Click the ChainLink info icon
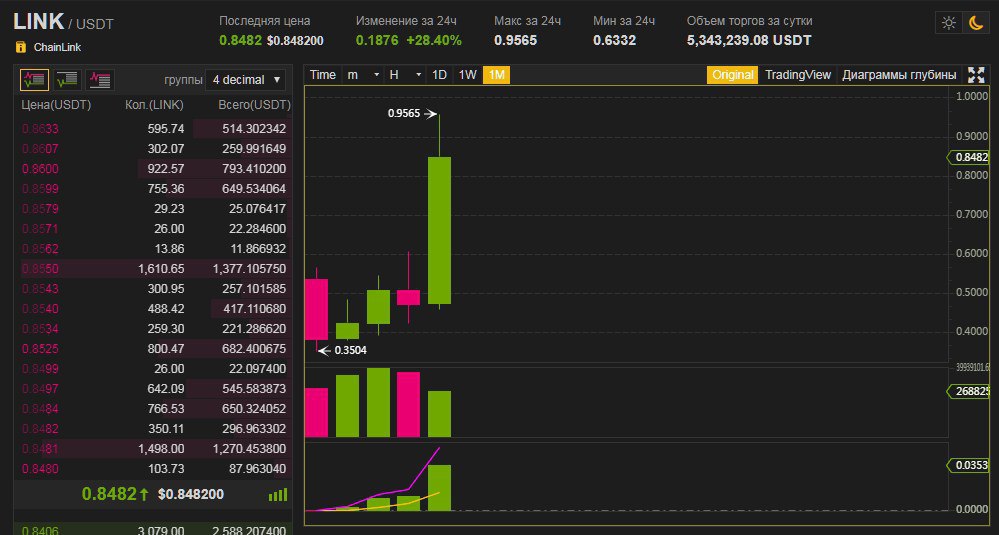 click(20, 47)
